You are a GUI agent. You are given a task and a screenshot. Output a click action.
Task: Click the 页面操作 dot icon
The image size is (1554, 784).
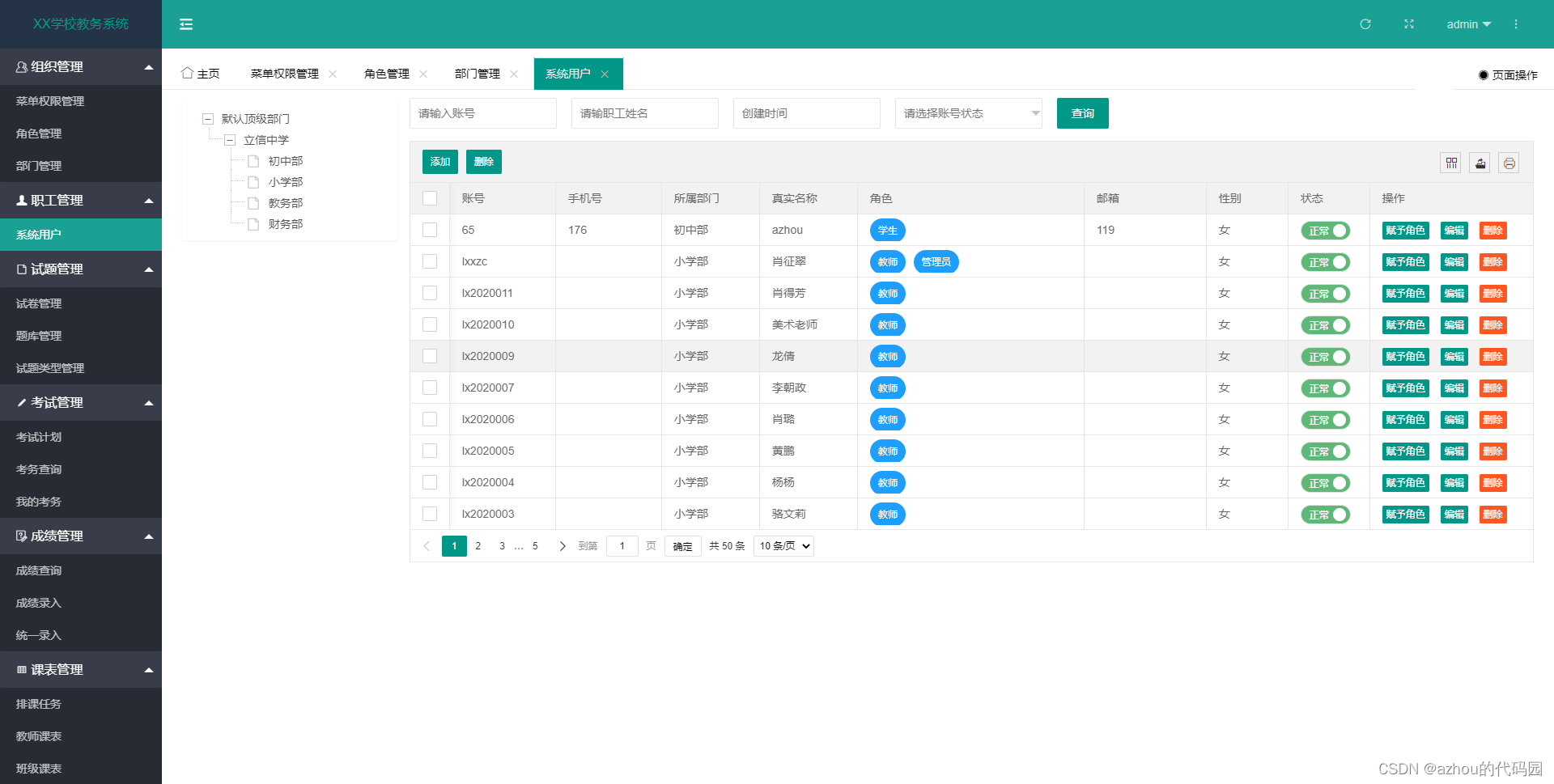(1483, 75)
